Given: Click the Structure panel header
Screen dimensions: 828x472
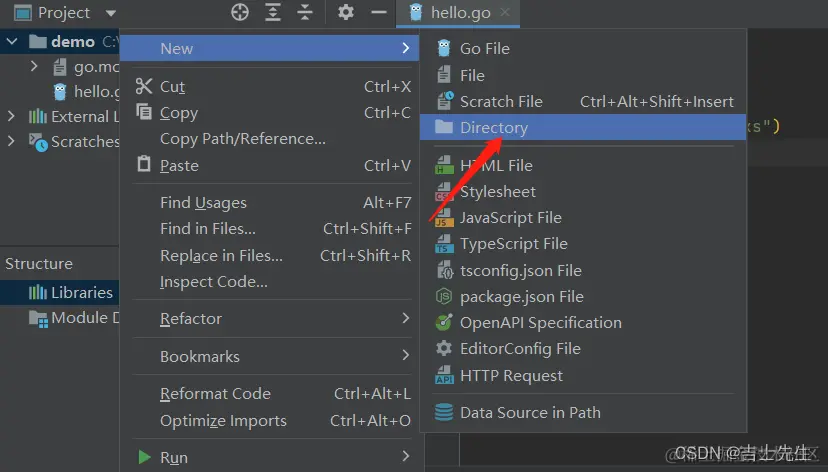Looking at the screenshot, I should point(39,263).
